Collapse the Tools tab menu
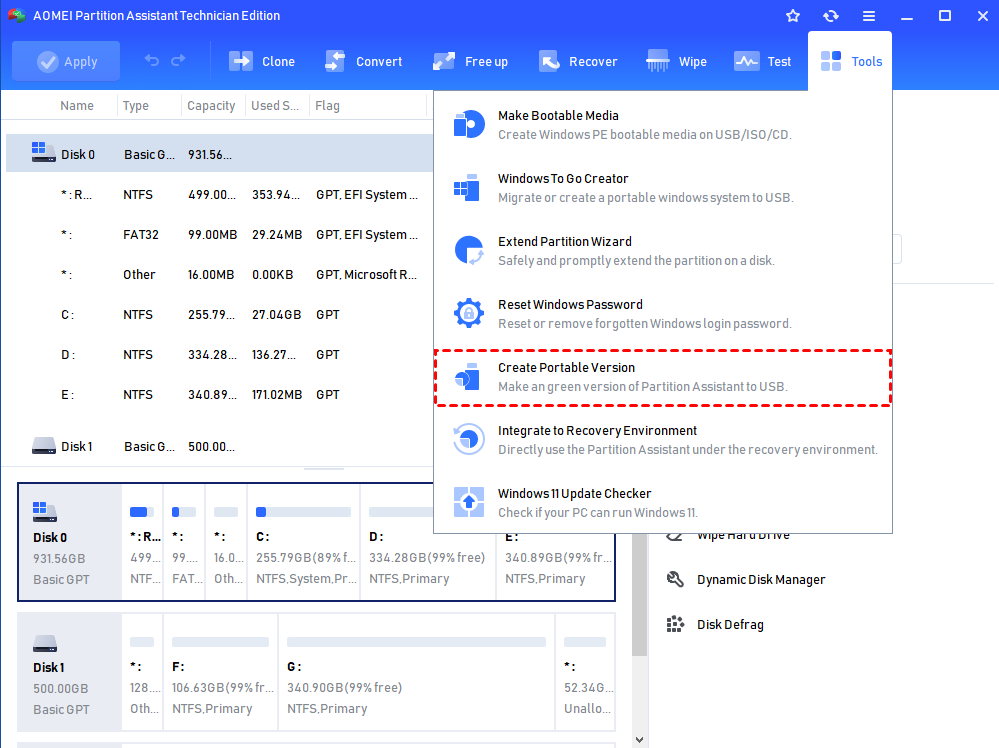999x748 pixels. (x=850, y=61)
